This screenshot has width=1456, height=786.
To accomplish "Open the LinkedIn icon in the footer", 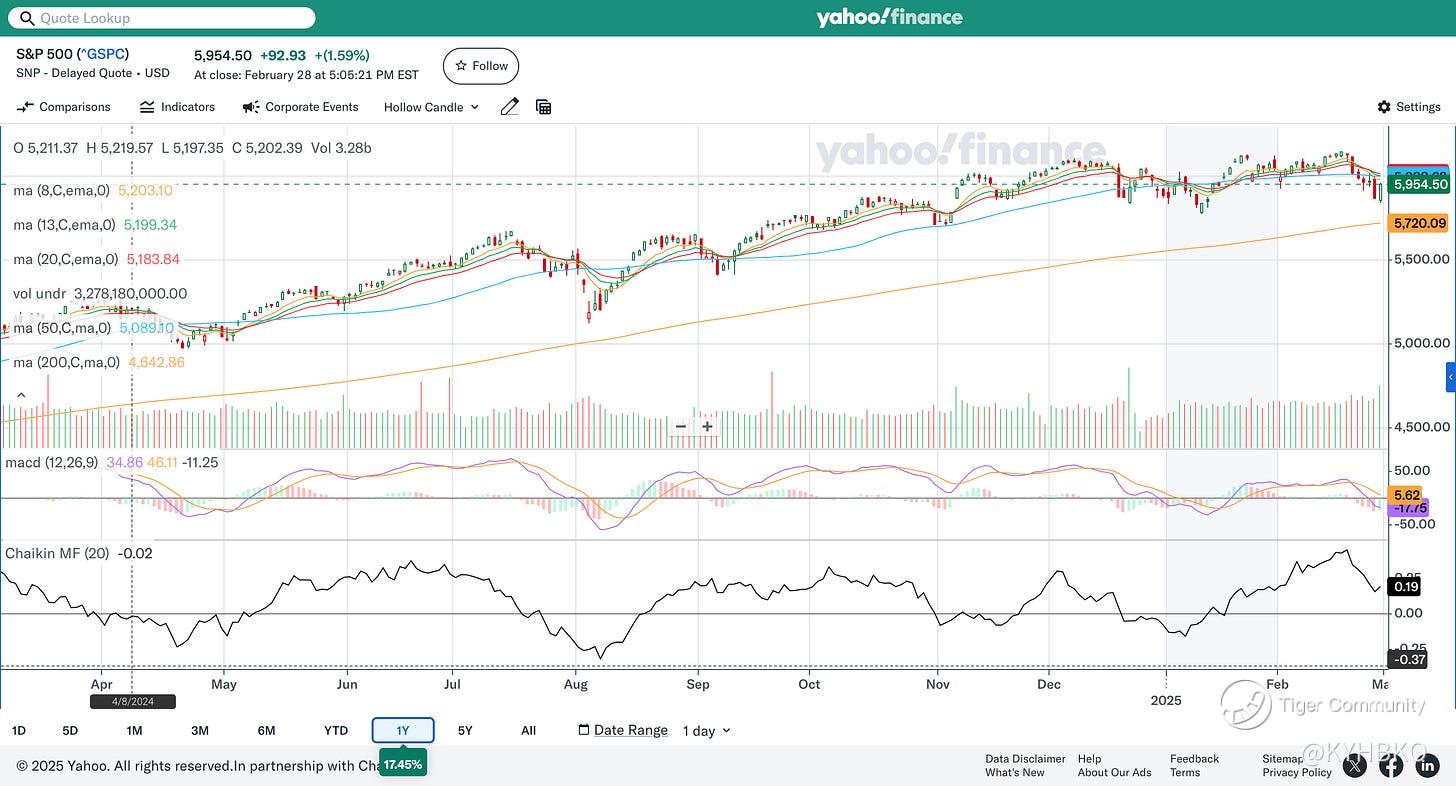I will (x=1425, y=766).
